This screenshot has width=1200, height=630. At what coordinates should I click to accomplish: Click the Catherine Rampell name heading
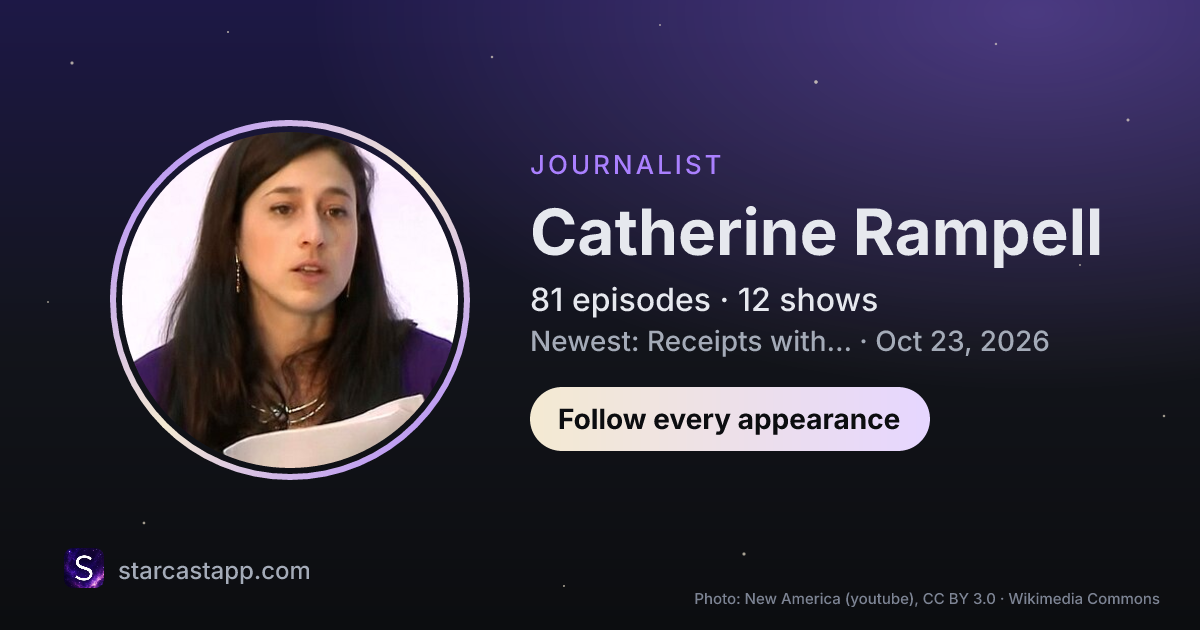click(816, 233)
